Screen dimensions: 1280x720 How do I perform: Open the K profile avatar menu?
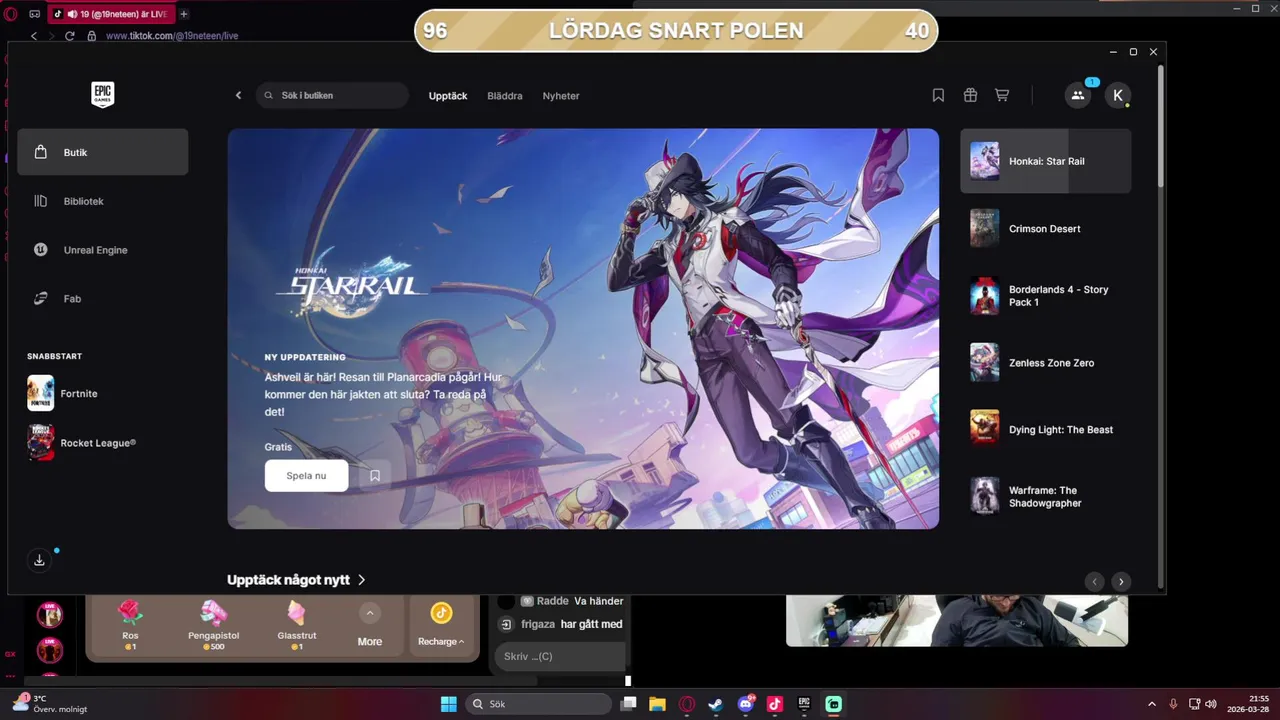pos(1118,95)
